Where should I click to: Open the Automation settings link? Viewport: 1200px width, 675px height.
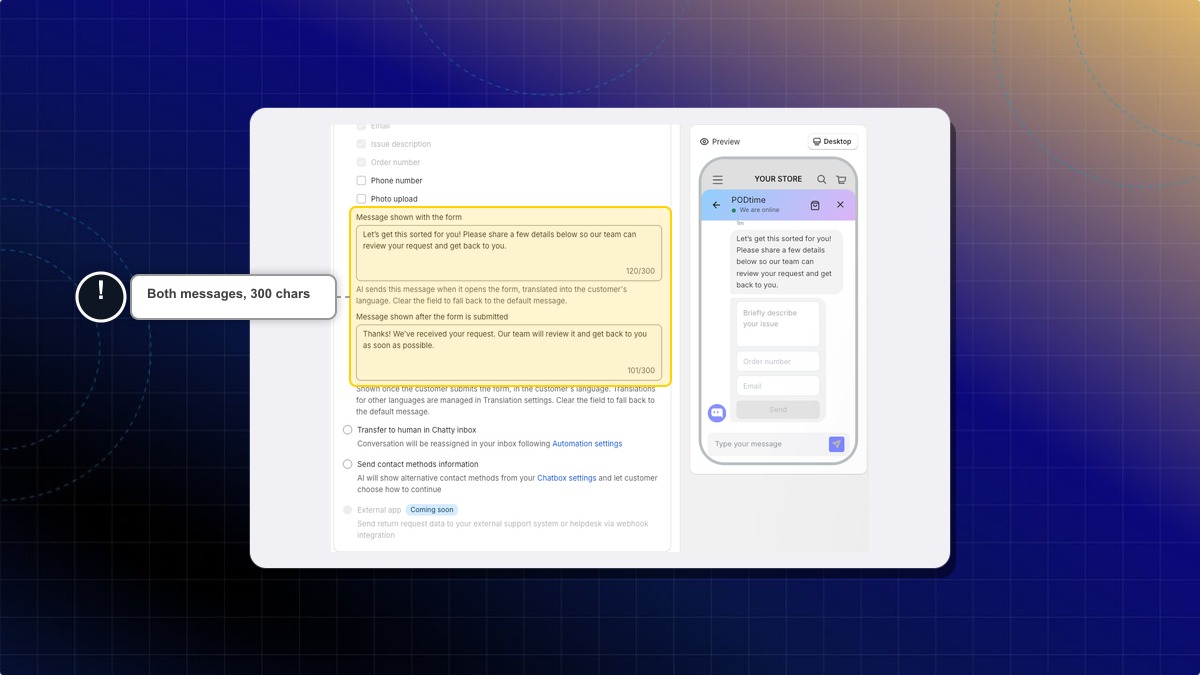[x=587, y=444]
